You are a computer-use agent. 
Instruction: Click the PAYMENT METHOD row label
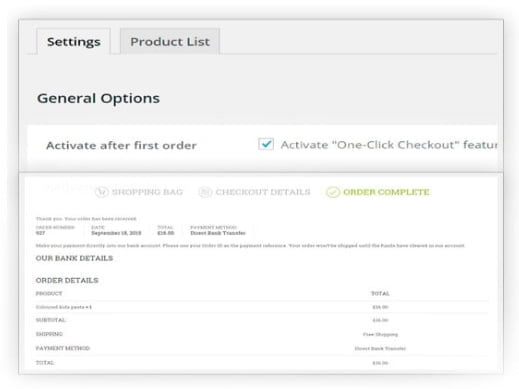click(63, 348)
